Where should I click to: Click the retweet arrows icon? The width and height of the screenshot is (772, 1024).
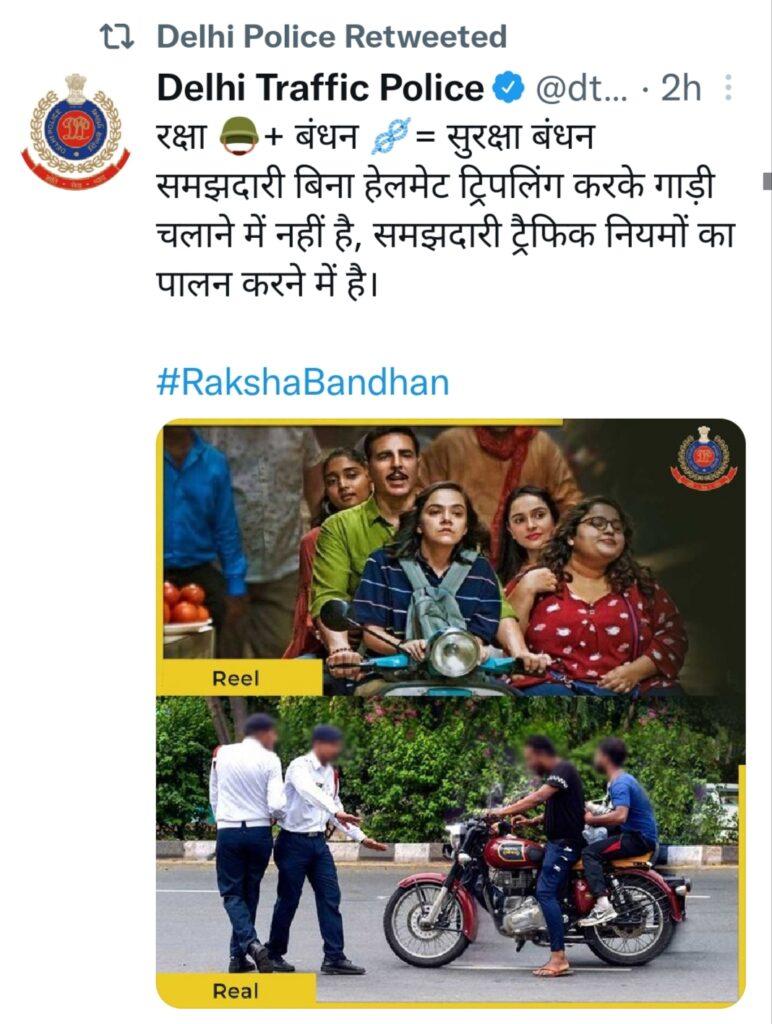pos(117,37)
